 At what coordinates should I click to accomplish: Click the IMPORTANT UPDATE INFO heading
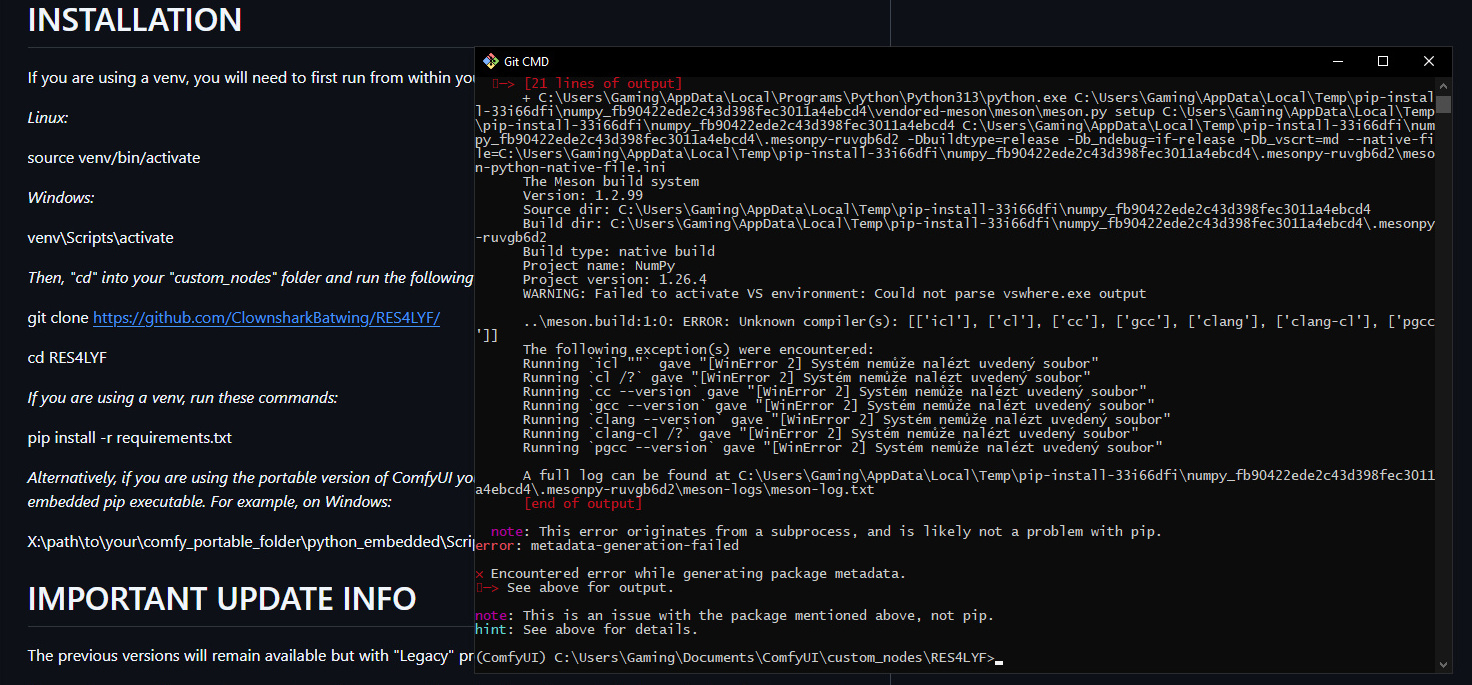click(x=222, y=598)
